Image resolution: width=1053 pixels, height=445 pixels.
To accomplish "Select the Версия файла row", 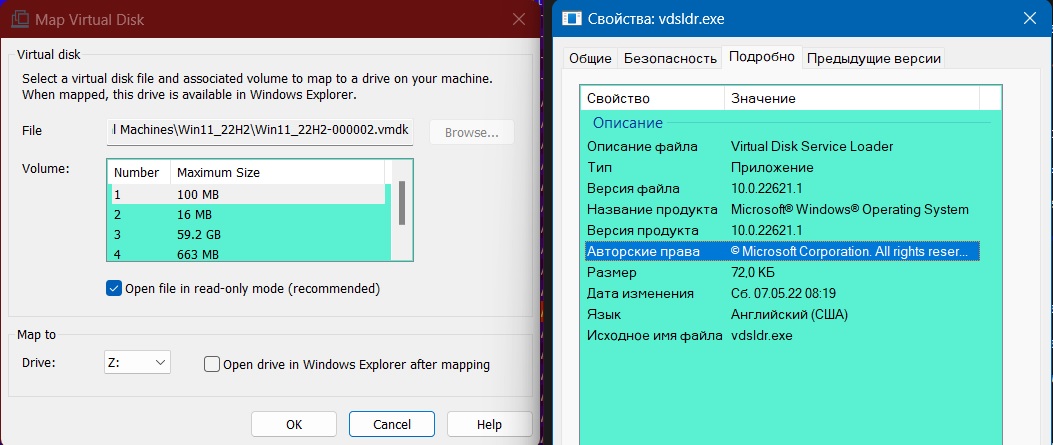I will [x=782, y=189].
